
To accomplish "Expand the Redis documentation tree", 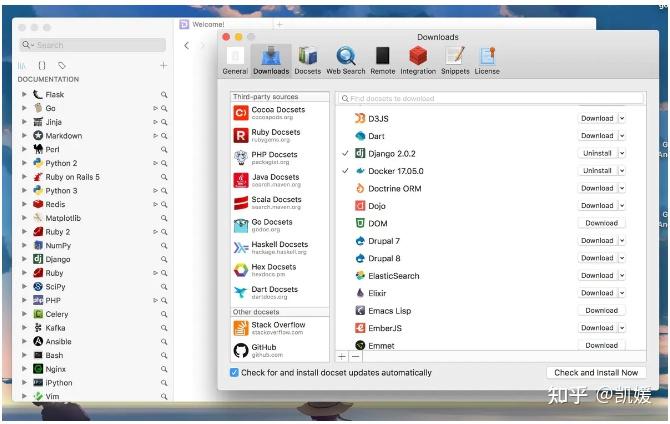I will click(24, 204).
